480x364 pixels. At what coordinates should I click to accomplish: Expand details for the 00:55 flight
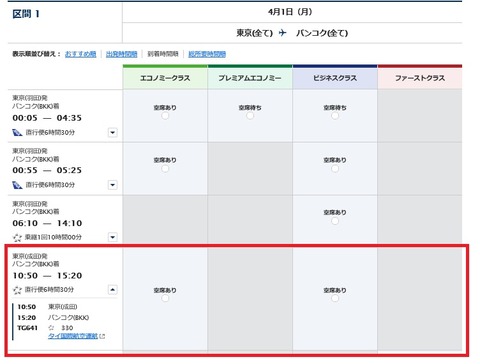113,185
